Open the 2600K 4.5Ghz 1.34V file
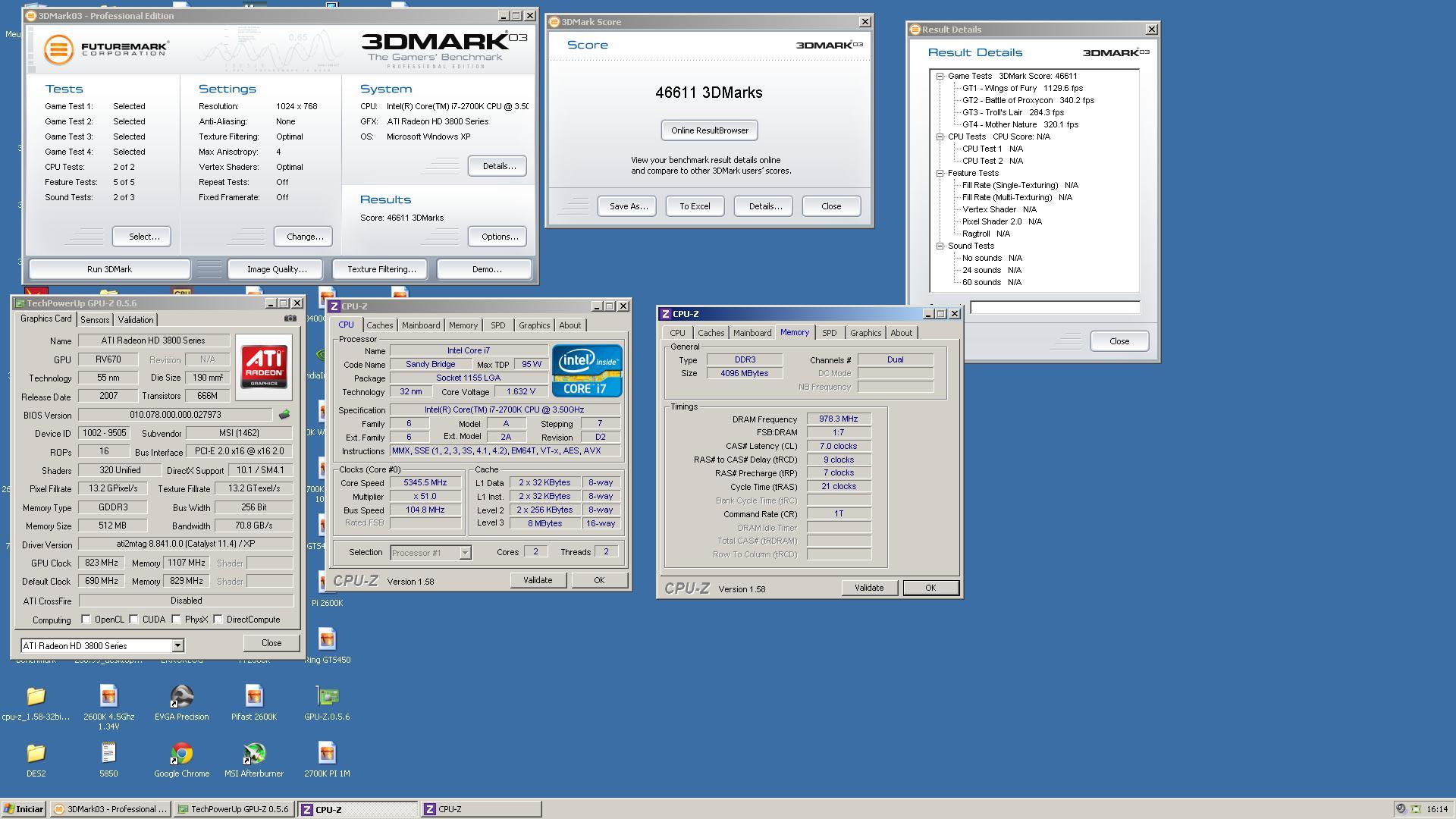 click(108, 708)
